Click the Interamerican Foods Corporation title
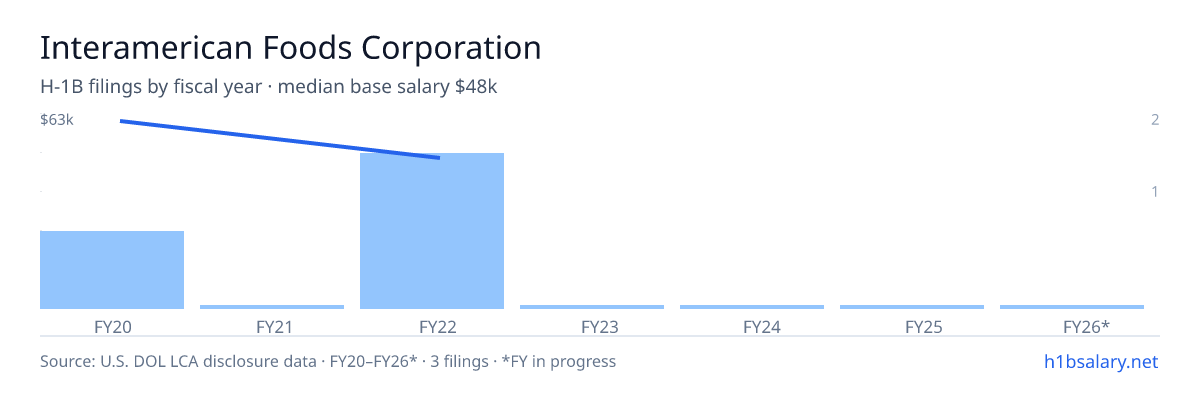1200x400 pixels. point(290,47)
